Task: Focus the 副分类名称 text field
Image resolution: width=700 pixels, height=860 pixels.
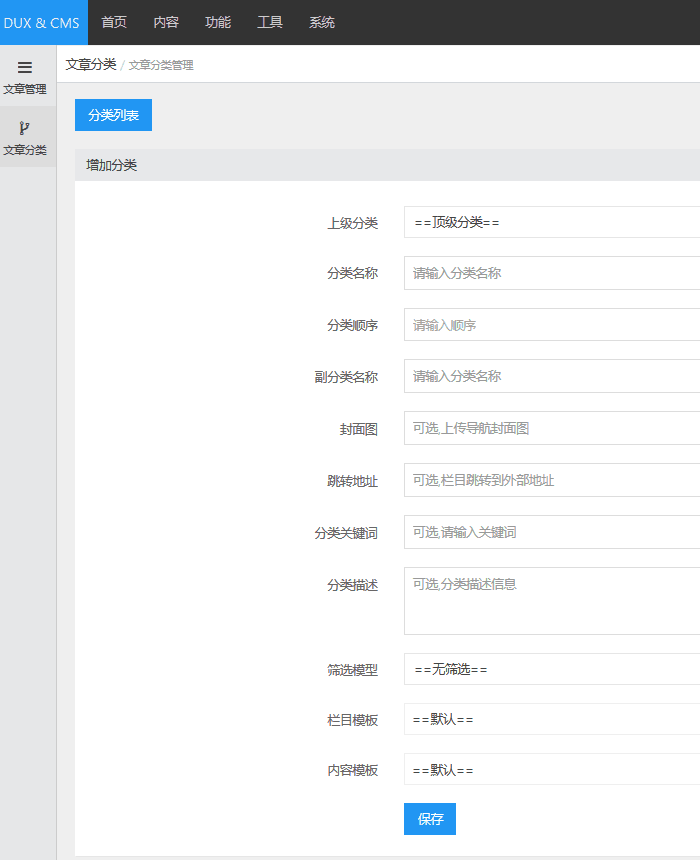Action: [x=551, y=376]
